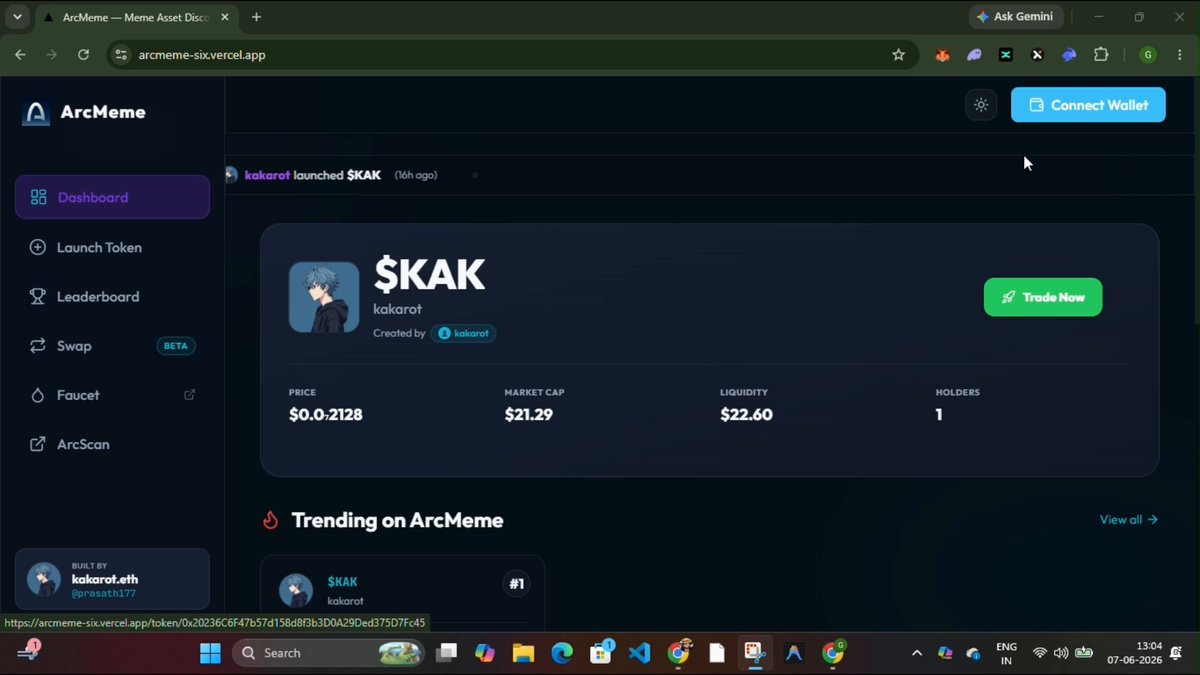Click the ArcMeme logo icon in sidebar
Viewport: 1200px width, 675px height.
36,113
